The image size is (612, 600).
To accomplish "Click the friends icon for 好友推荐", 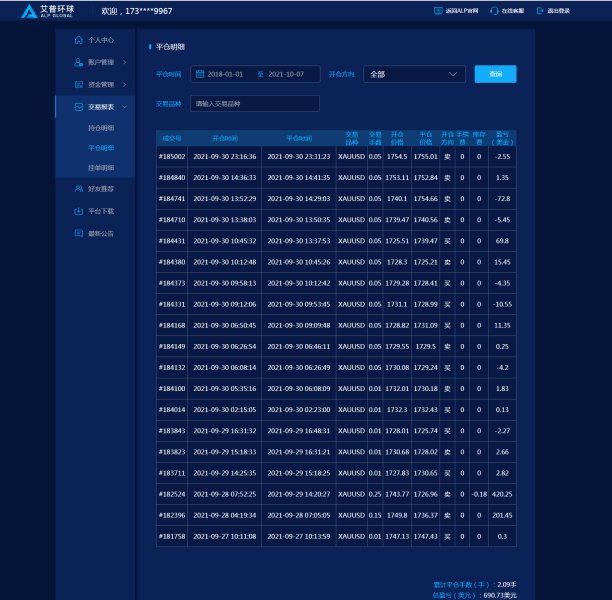I will pos(78,189).
